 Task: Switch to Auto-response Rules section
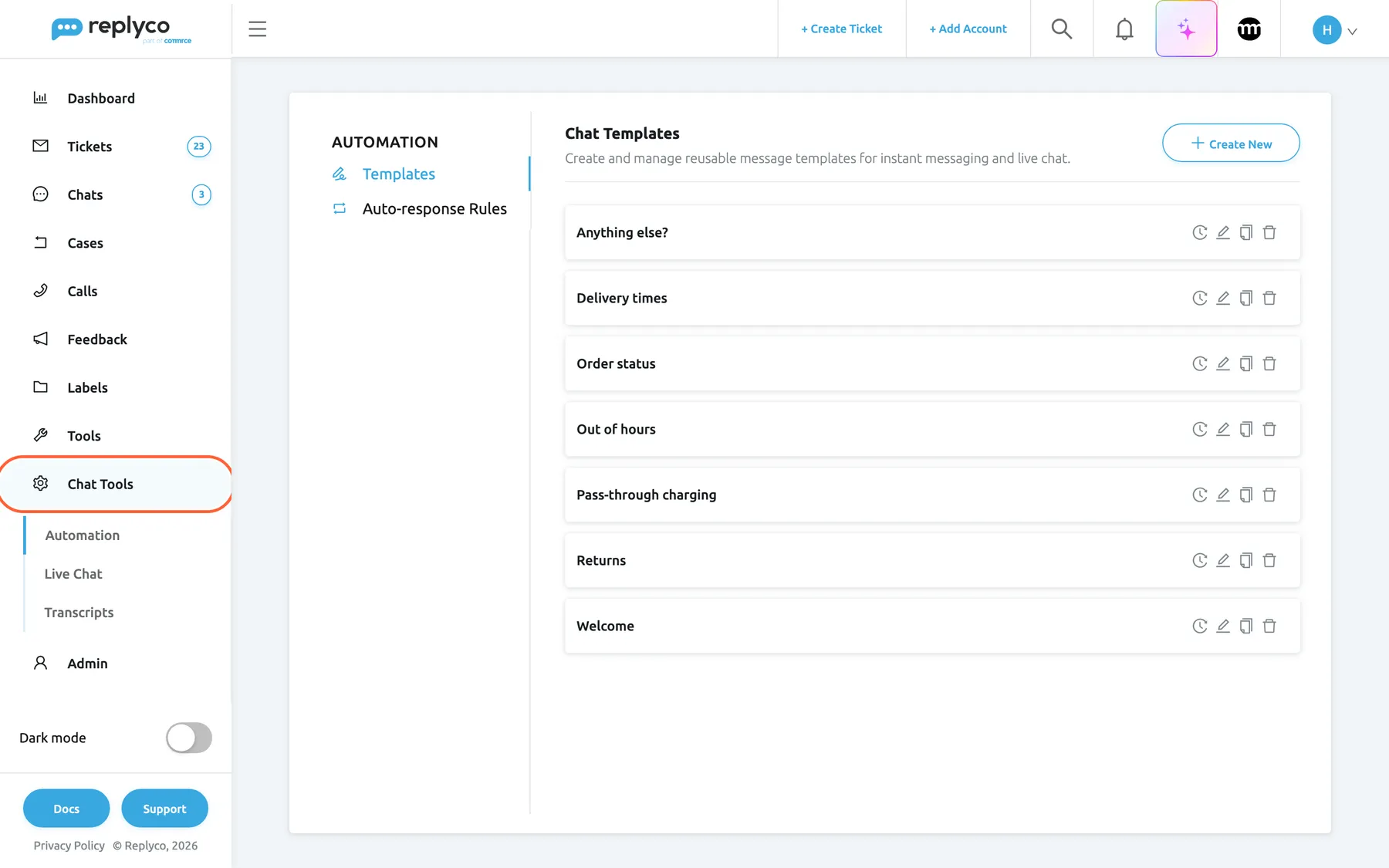[434, 208]
